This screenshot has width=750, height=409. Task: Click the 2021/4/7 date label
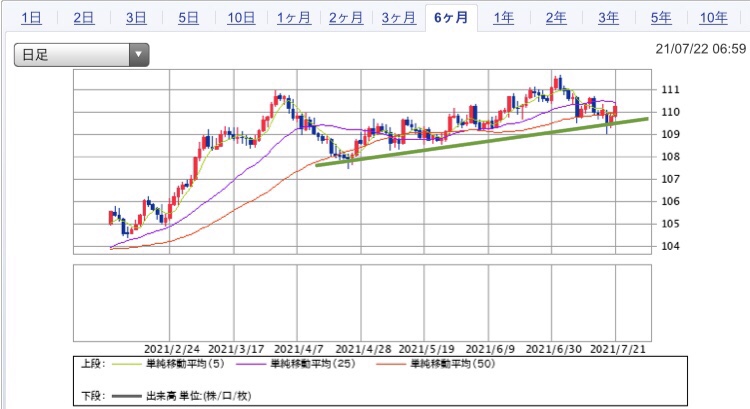tap(298, 349)
